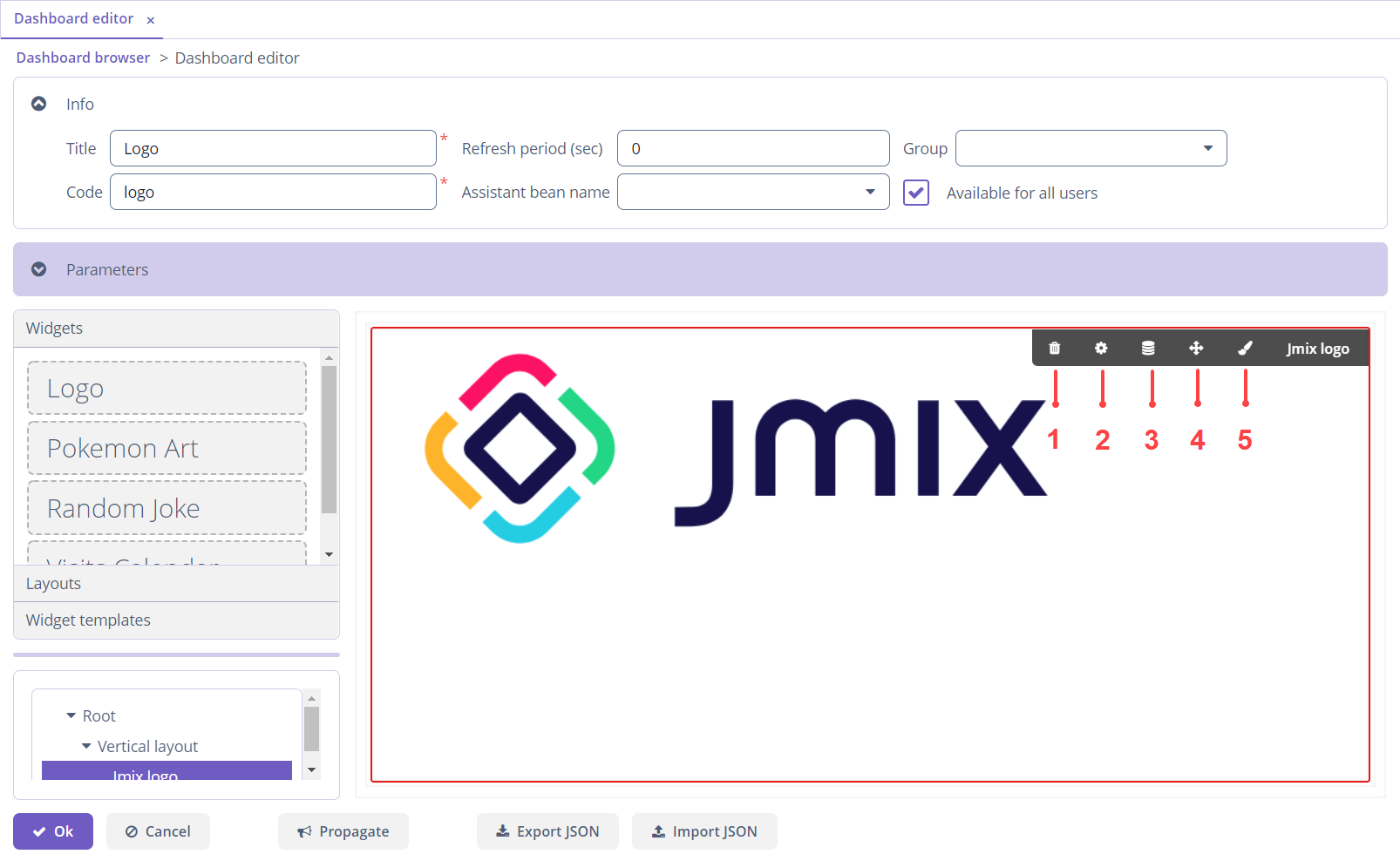Close the Dashboard editor tab
Viewport: 1400px width, 861px height.
151,20
